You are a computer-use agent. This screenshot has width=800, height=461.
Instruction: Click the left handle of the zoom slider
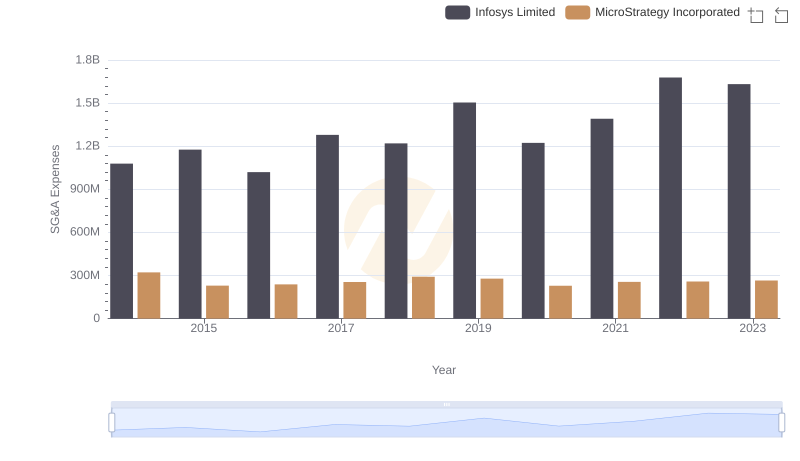[x=112, y=422]
